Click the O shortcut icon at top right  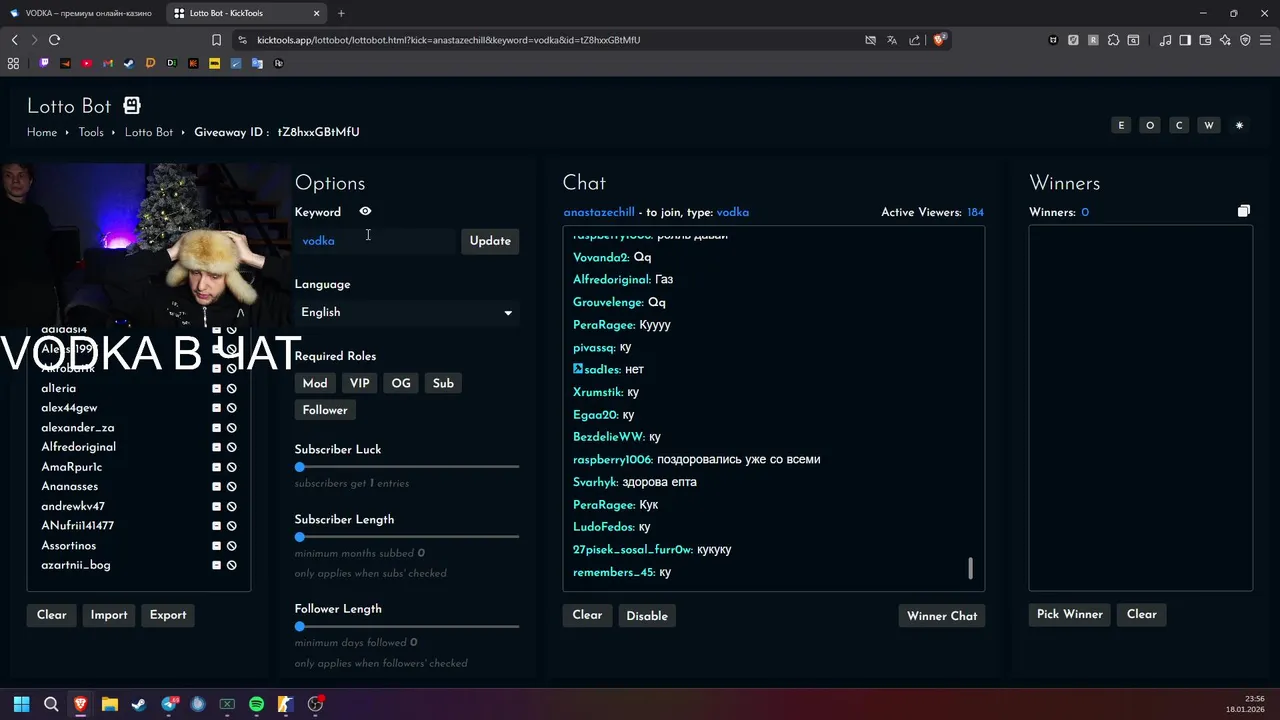[x=1150, y=126]
